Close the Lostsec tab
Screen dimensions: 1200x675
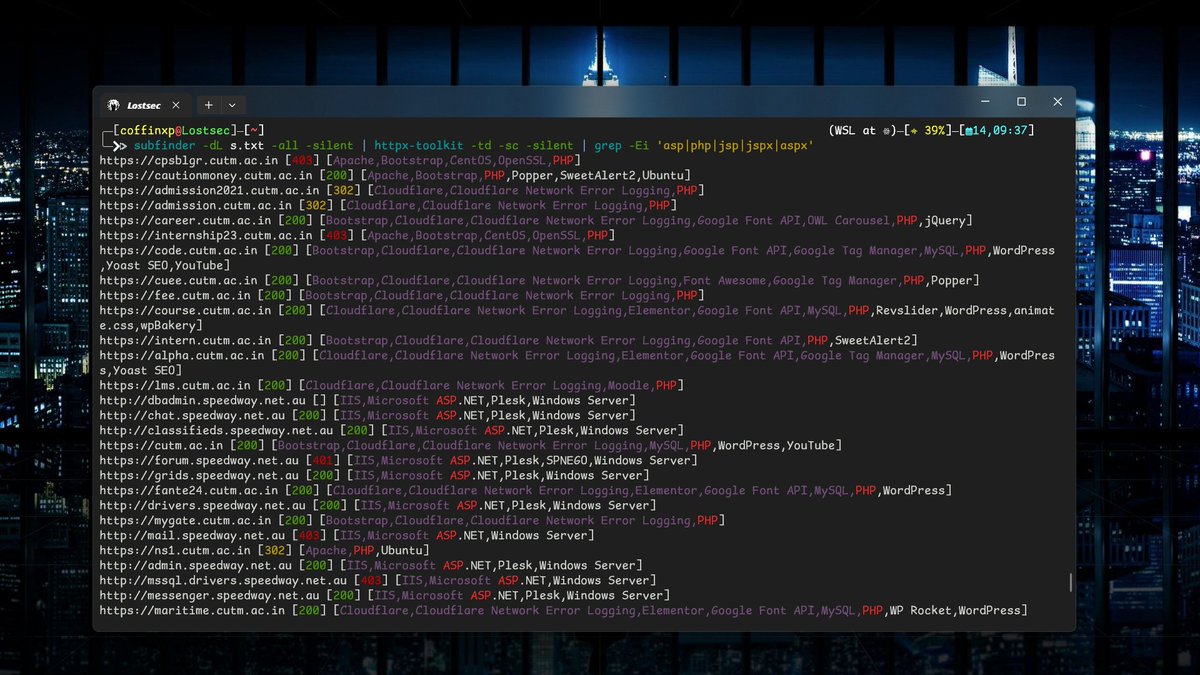(x=177, y=105)
